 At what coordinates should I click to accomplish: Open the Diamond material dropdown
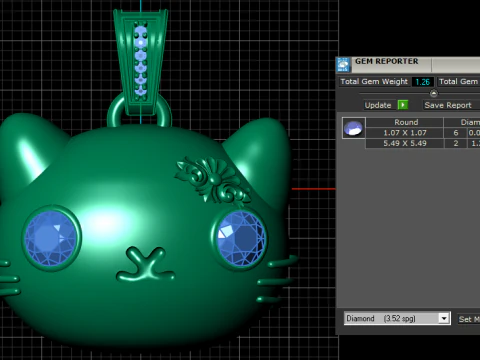444,318
